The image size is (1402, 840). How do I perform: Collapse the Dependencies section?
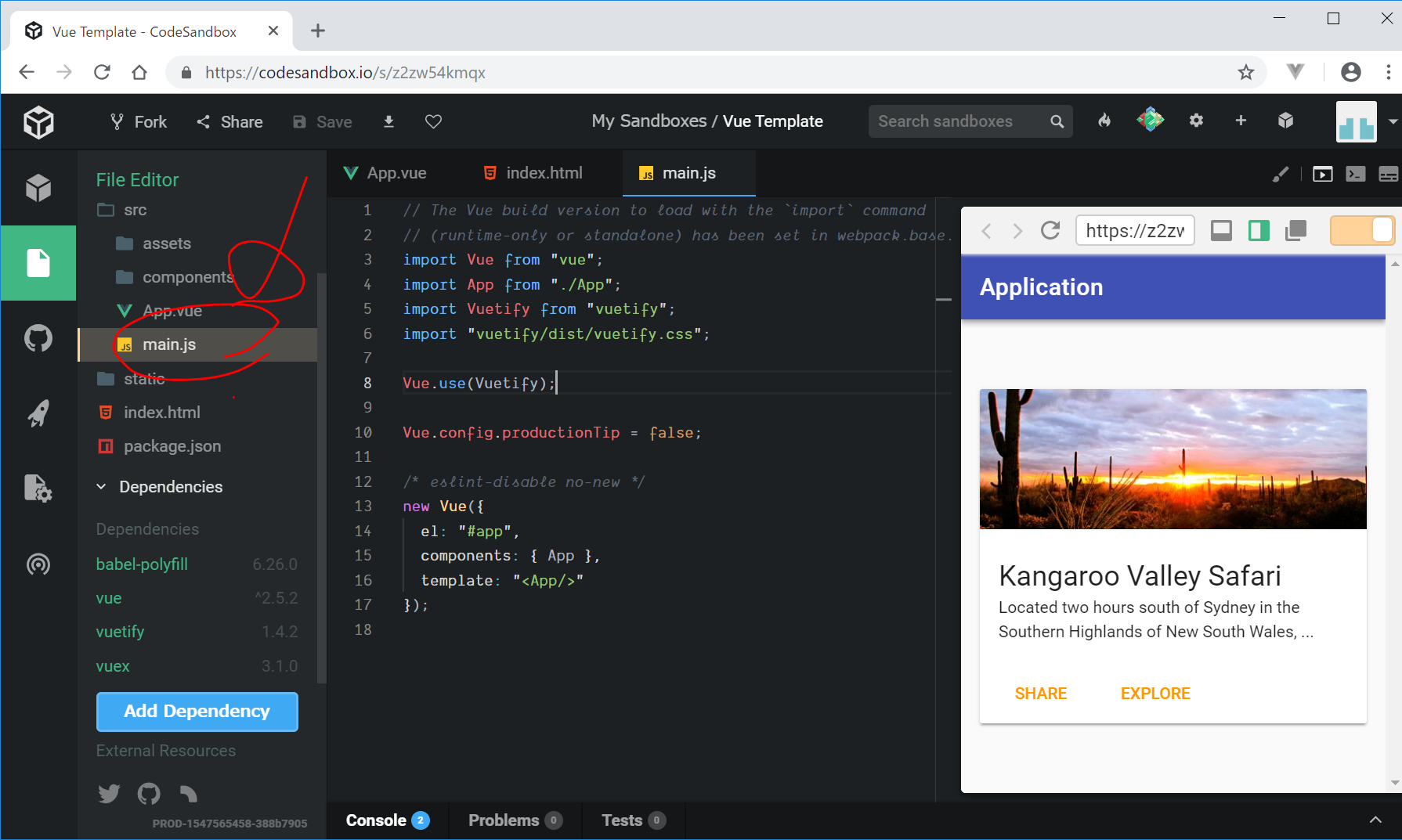click(102, 487)
